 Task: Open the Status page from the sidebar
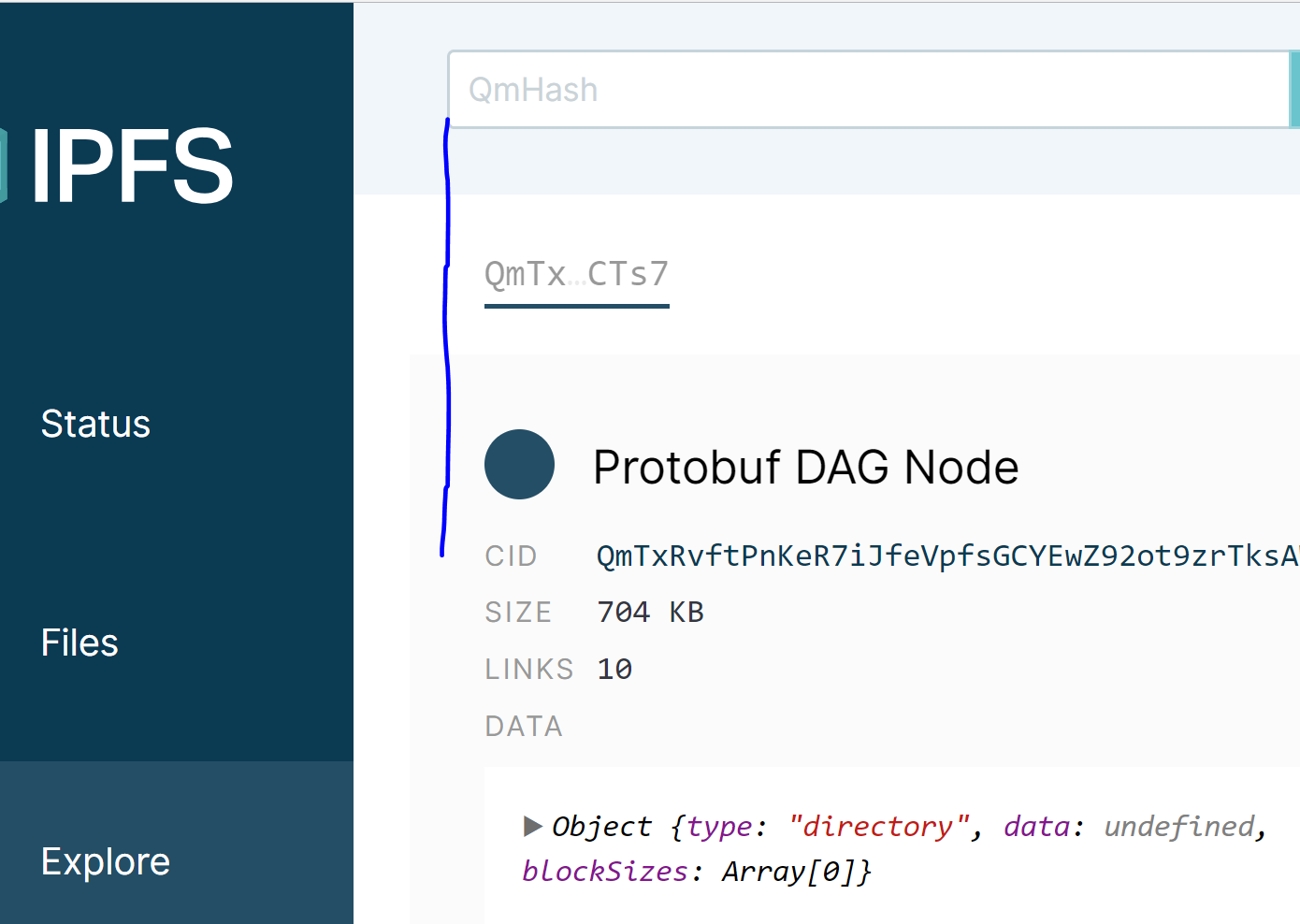tap(94, 424)
